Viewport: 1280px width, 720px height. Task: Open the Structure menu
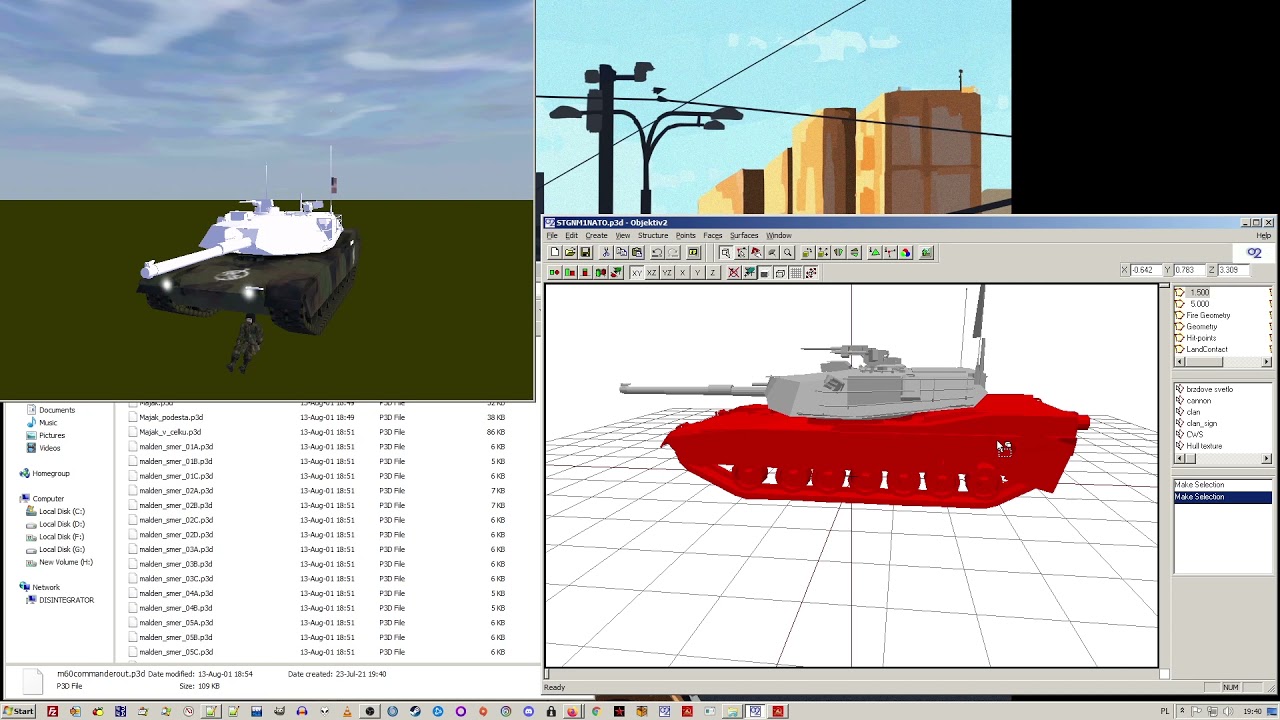653,235
